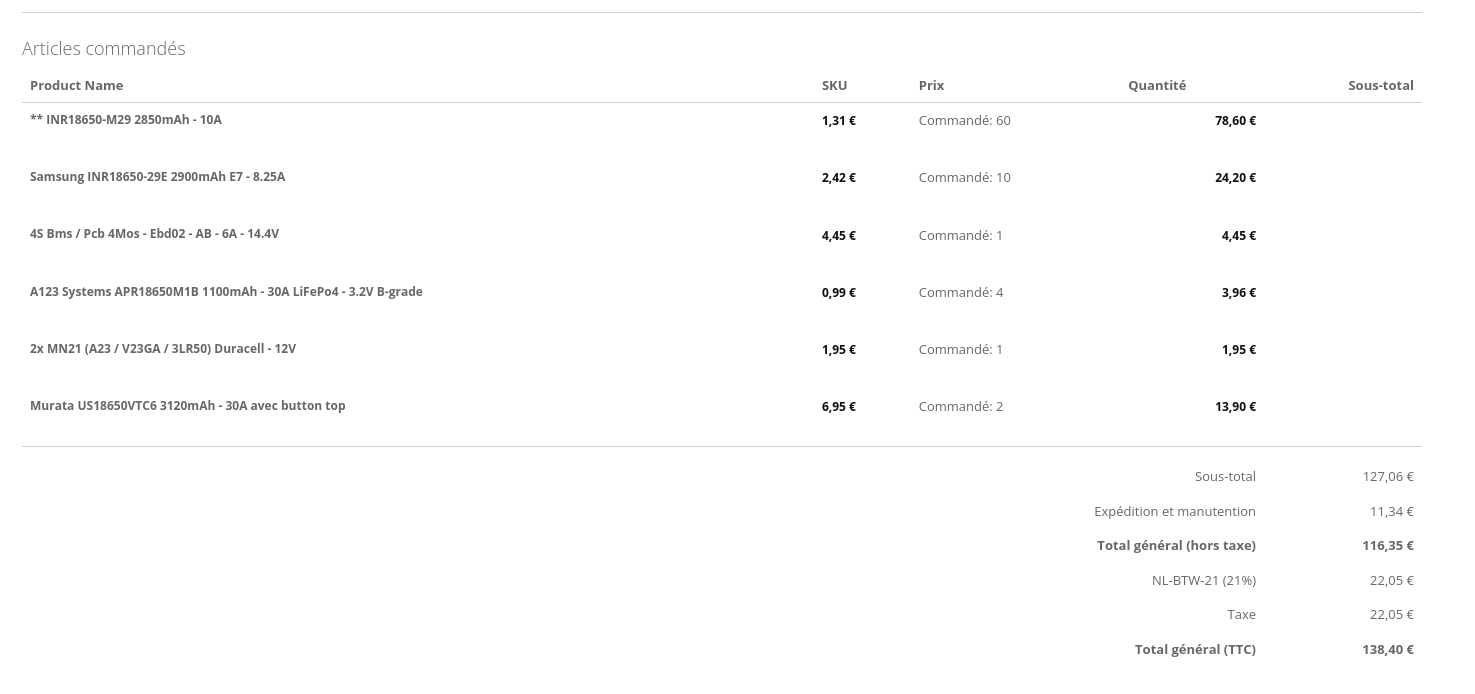Click the Prix column header
Screen dimensions: 1475x694
(x=931, y=86)
